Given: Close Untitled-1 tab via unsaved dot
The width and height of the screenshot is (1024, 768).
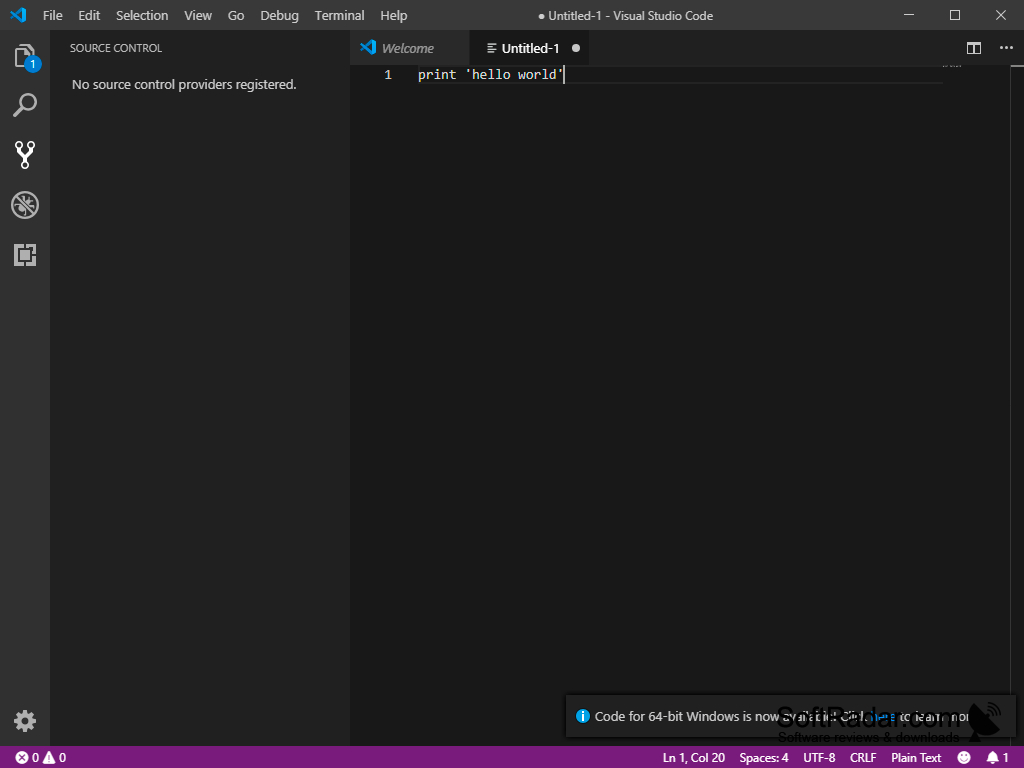Looking at the screenshot, I should click(x=576, y=48).
